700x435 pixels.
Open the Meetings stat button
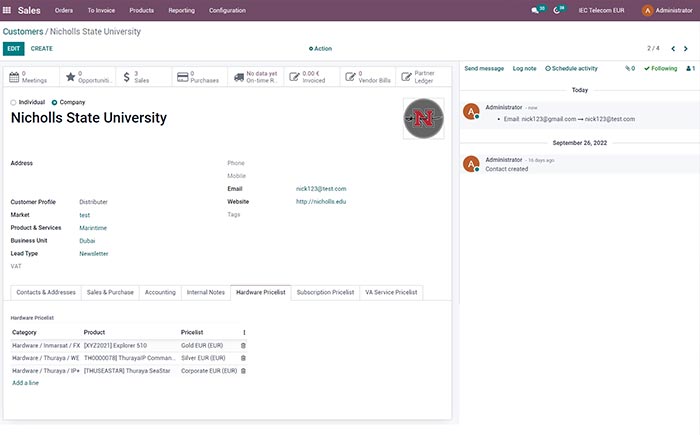coord(30,76)
